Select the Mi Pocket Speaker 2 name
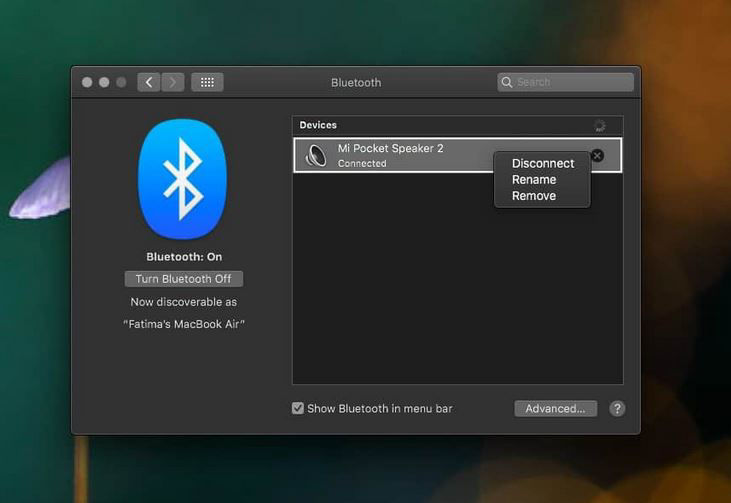 pos(391,148)
